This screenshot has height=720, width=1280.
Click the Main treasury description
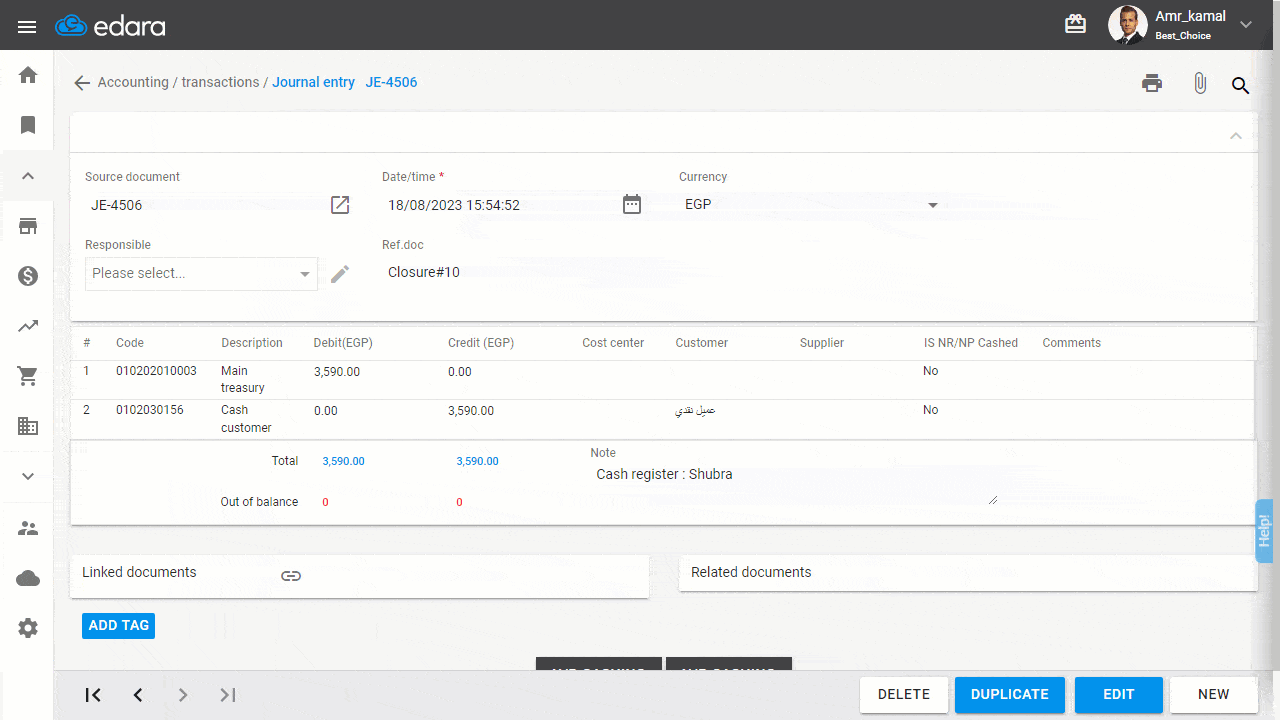(x=243, y=379)
